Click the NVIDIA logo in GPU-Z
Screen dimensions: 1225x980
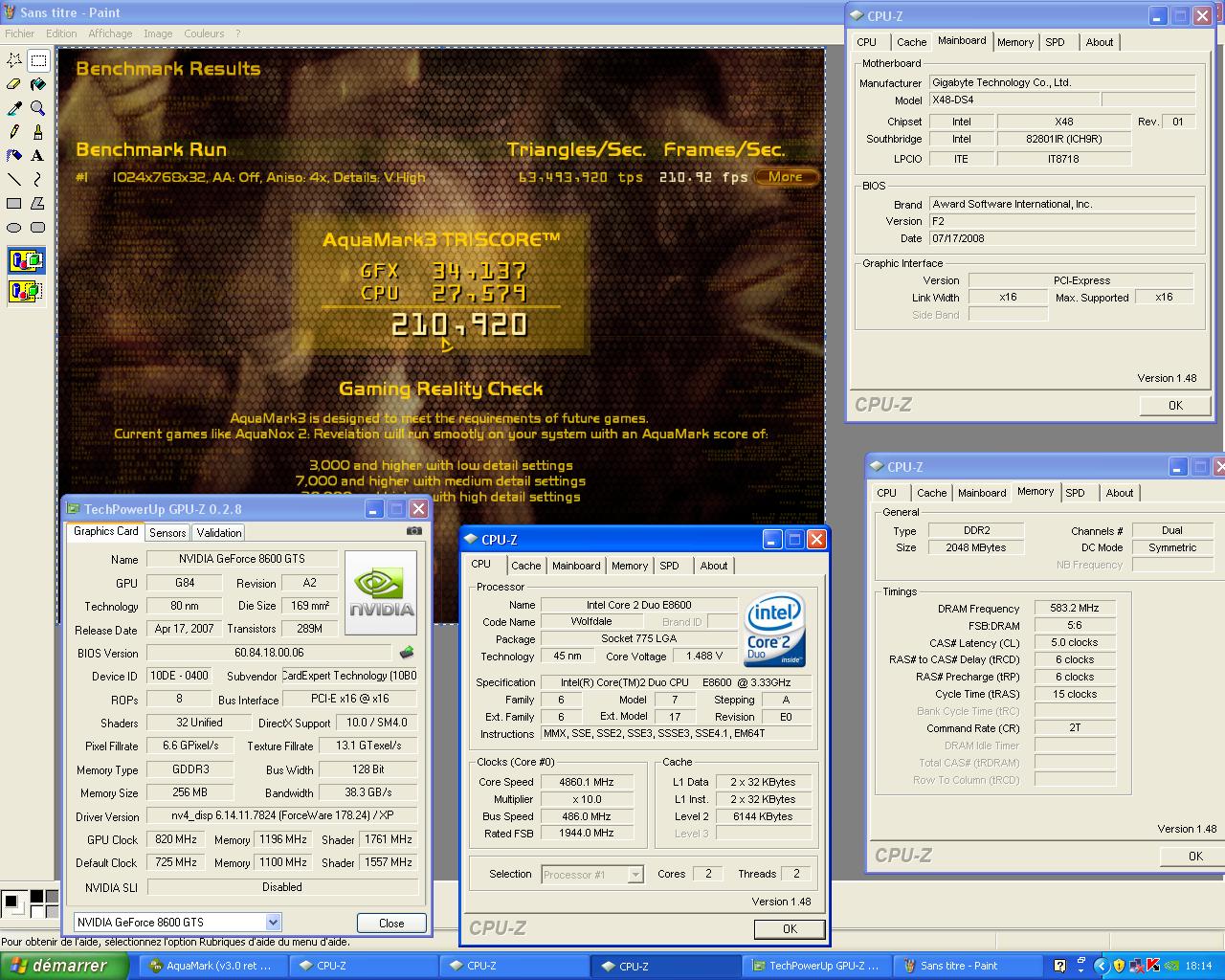381,592
